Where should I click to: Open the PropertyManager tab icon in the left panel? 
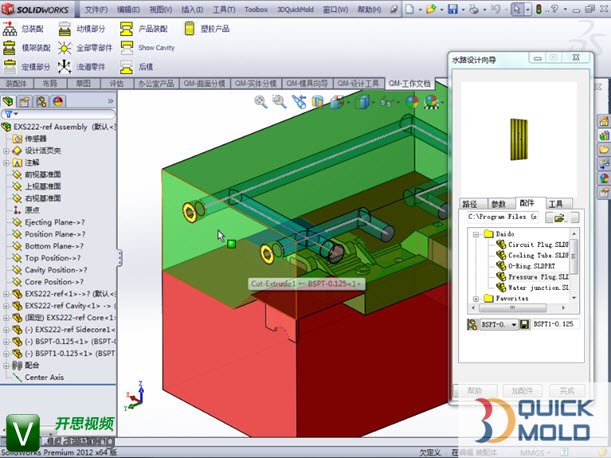[26, 101]
